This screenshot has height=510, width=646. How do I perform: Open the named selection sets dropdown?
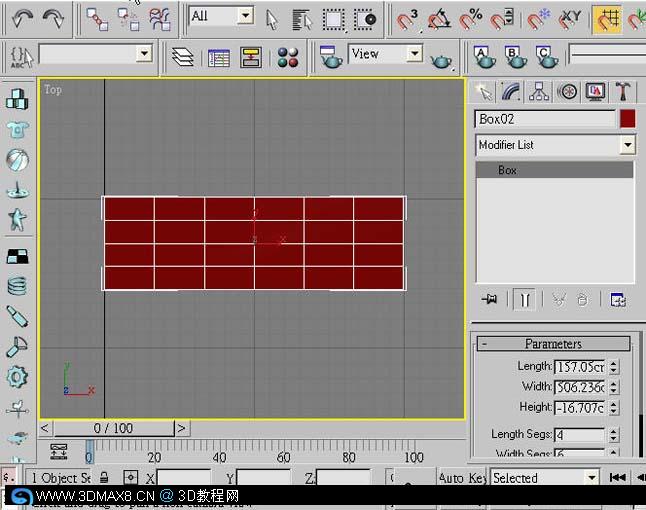tap(144, 54)
